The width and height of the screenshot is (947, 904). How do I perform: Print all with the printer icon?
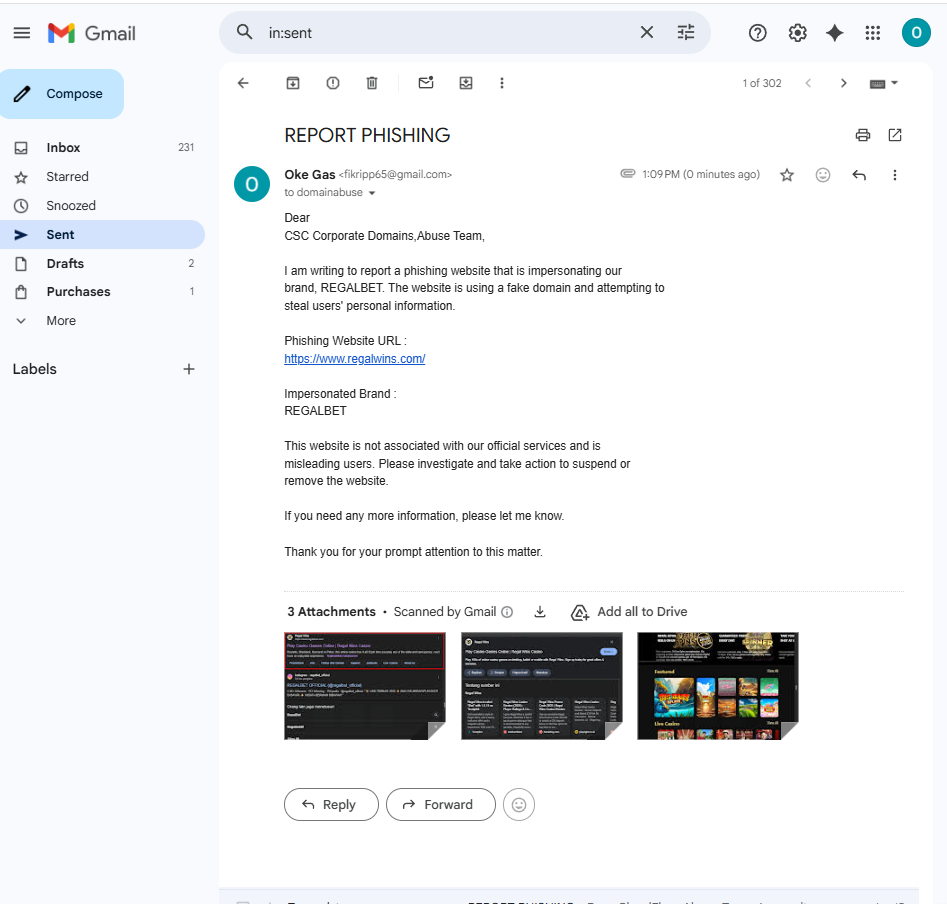[862, 135]
